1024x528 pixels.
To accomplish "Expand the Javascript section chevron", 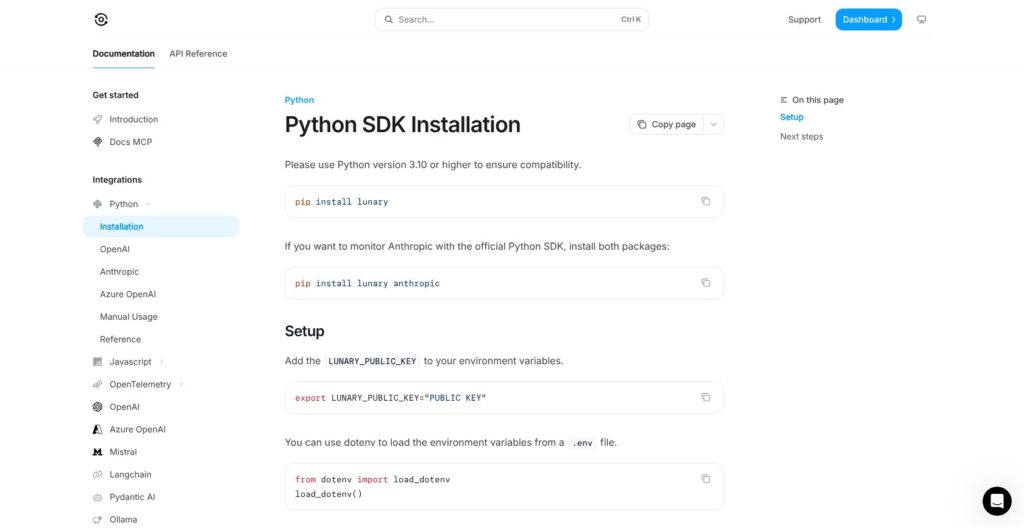I will coord(161,362).
